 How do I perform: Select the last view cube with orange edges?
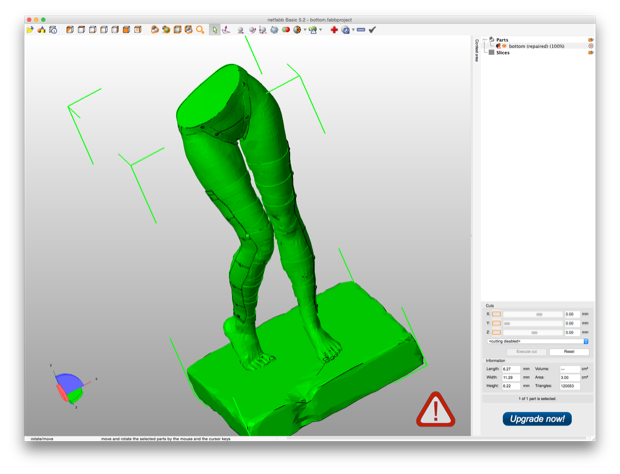tap(138, 30)
